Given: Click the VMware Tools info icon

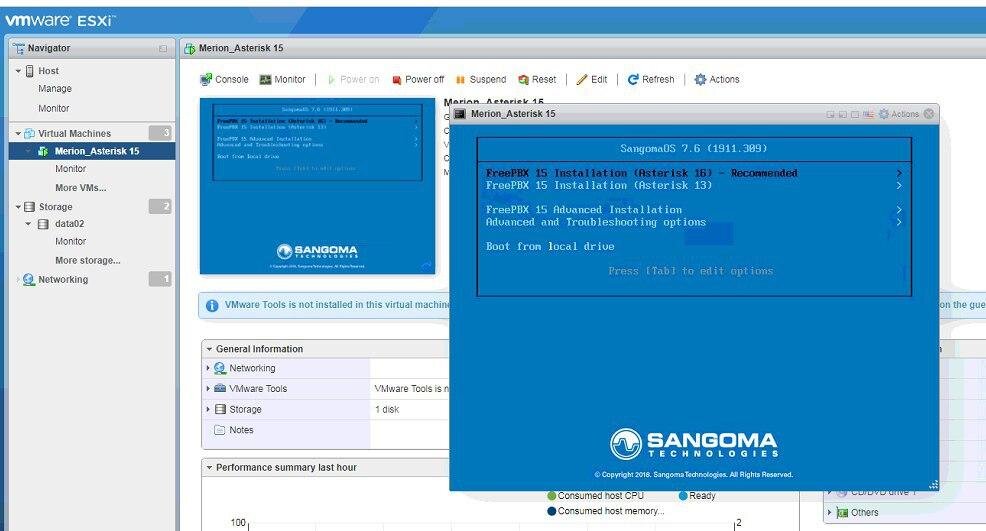Looking at the screenshot, I should (x=212, y=305).
